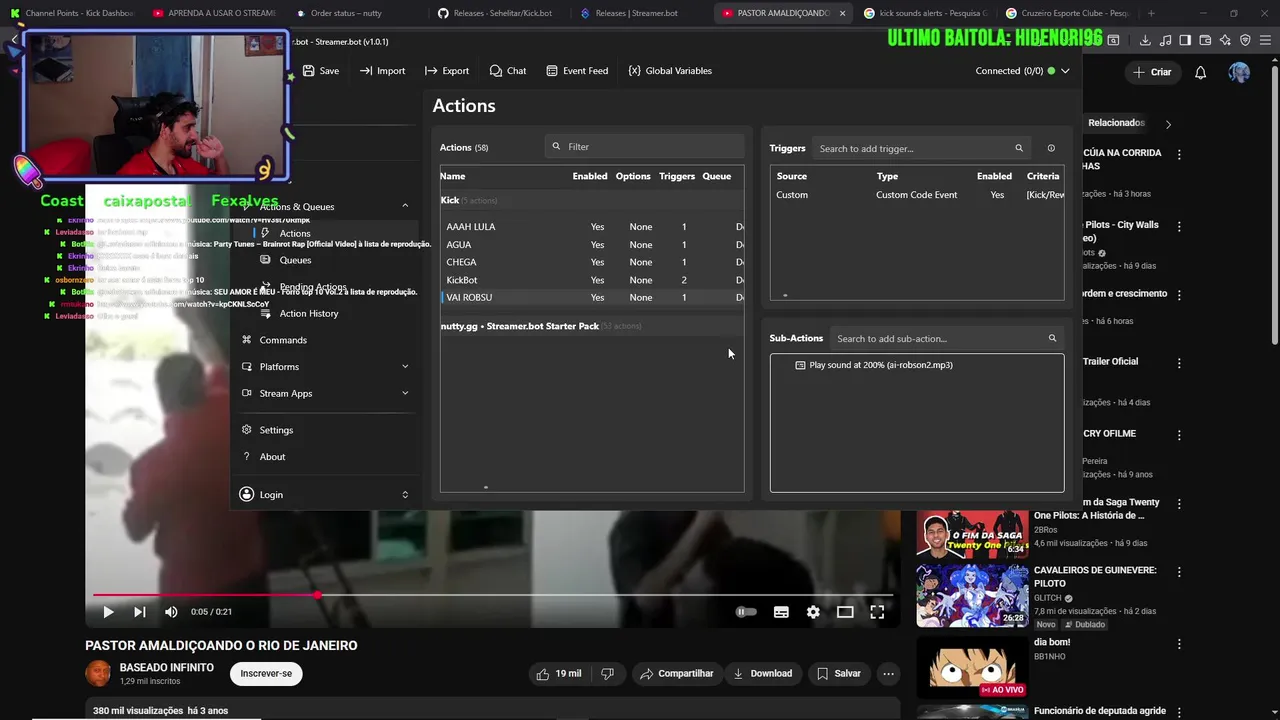Click the magnifier icon in sub-action search

click(1052, 338)
